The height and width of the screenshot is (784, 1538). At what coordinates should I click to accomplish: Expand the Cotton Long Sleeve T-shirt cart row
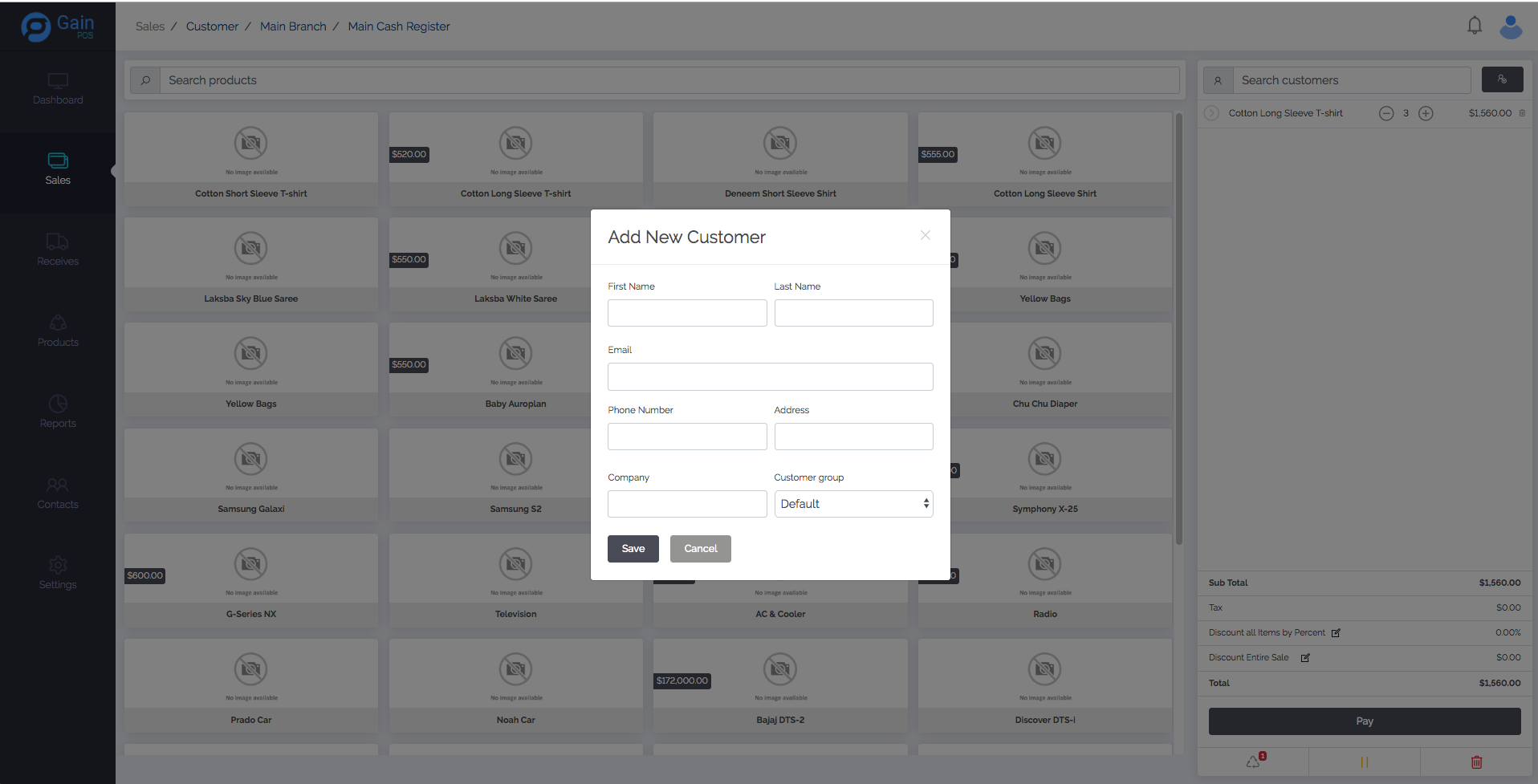point(1211,113)
